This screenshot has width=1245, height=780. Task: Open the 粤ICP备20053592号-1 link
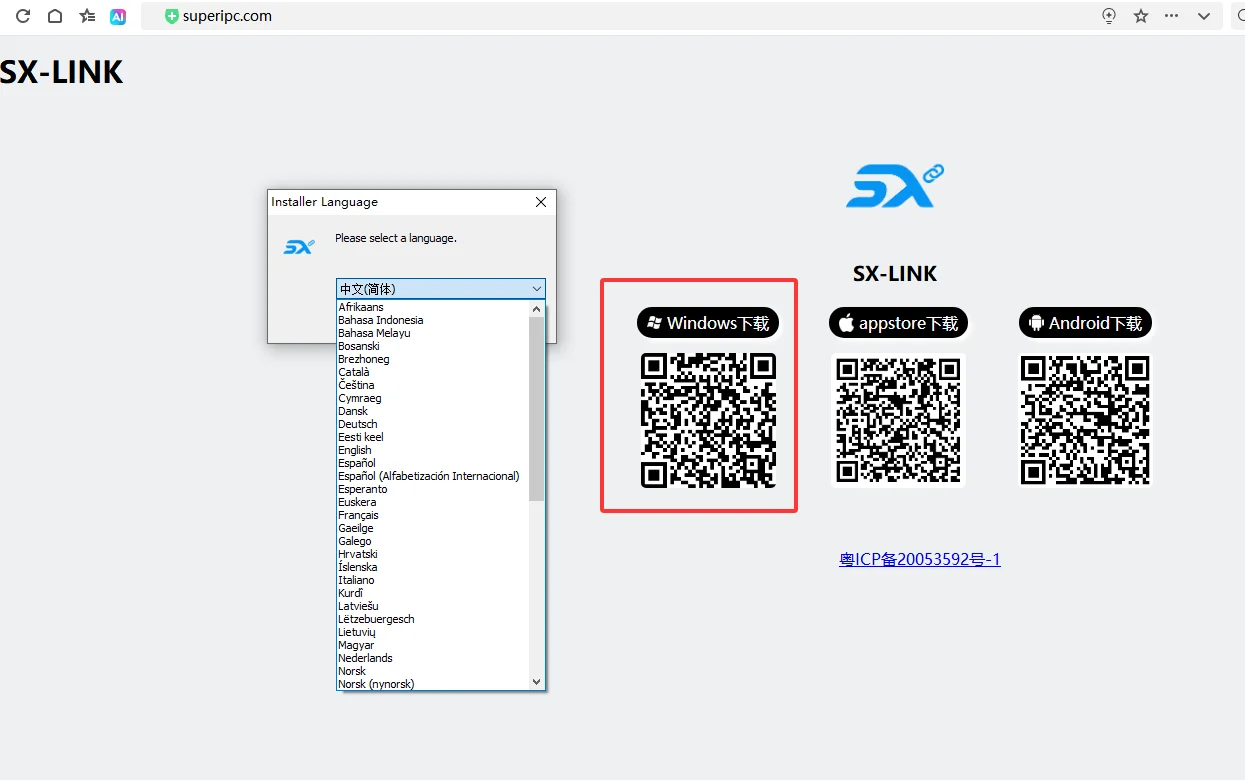(920, 559)
